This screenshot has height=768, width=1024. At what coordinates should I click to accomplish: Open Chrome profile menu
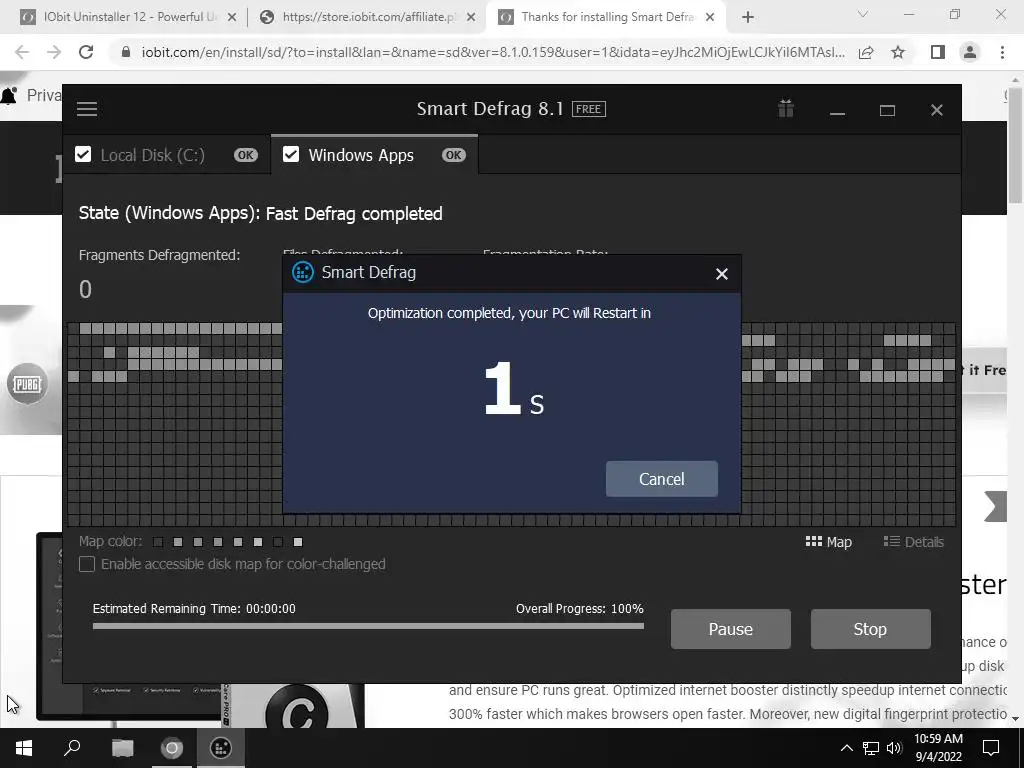pyautogui.click(x=970, y=52)
